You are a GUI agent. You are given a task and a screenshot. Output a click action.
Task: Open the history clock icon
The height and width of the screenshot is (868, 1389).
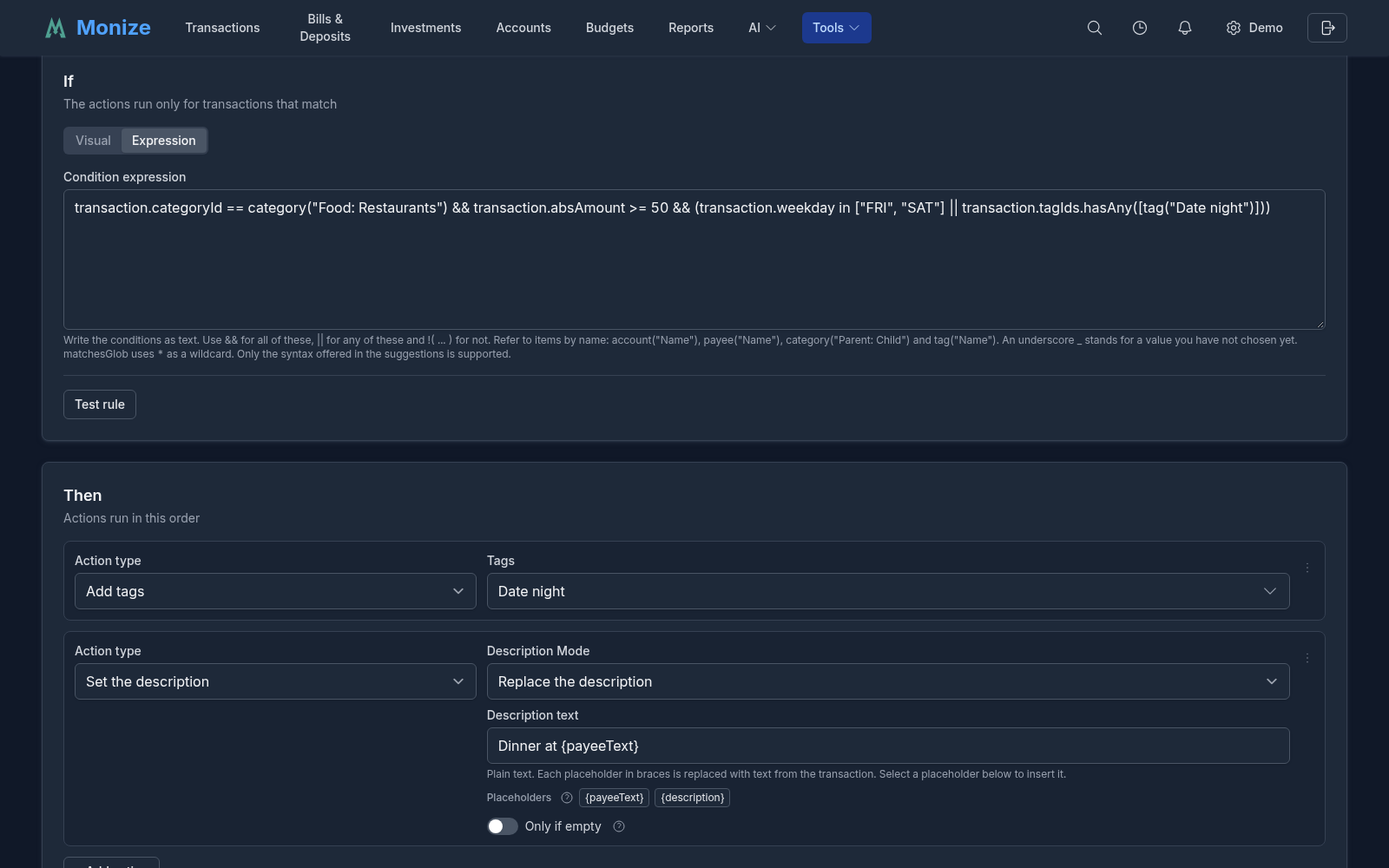pyautogui.click(x=1140, y=28)
